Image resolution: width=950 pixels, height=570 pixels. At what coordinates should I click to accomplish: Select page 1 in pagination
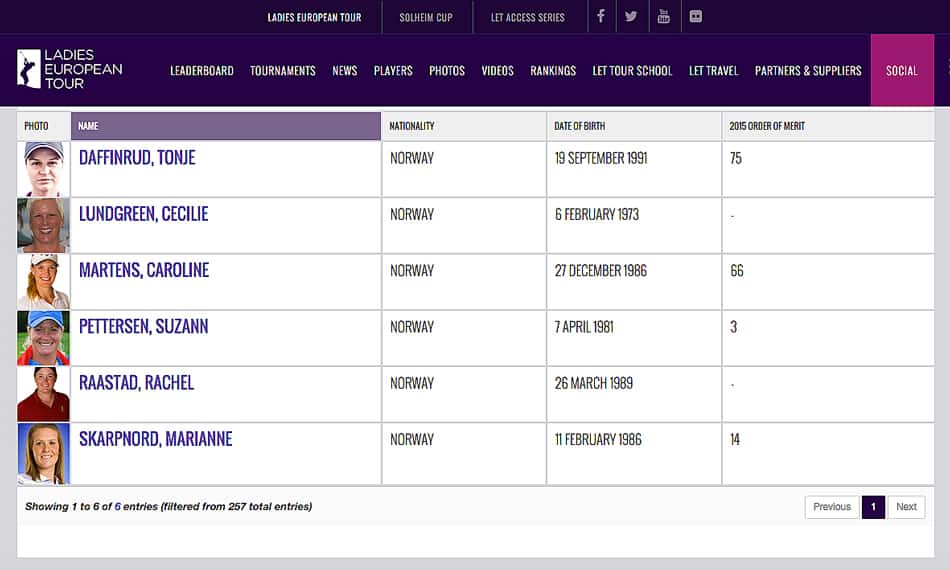tap(873, 507)
